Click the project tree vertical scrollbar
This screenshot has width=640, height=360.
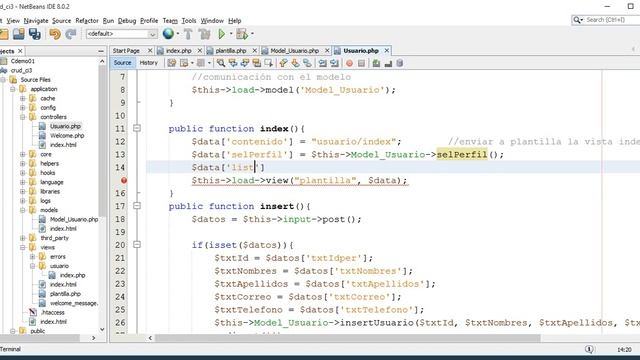click(102, 141)
